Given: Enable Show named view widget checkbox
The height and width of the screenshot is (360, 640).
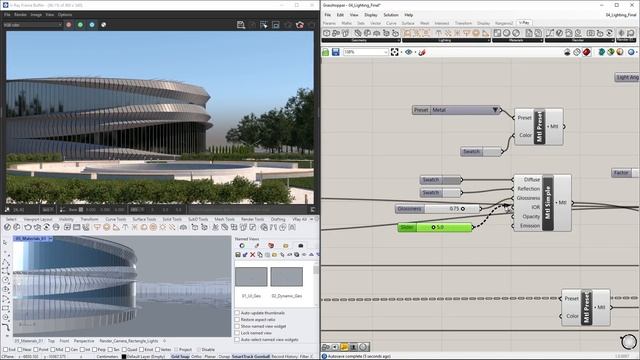Looking at the screenshot, I should [x=237, y=326].
